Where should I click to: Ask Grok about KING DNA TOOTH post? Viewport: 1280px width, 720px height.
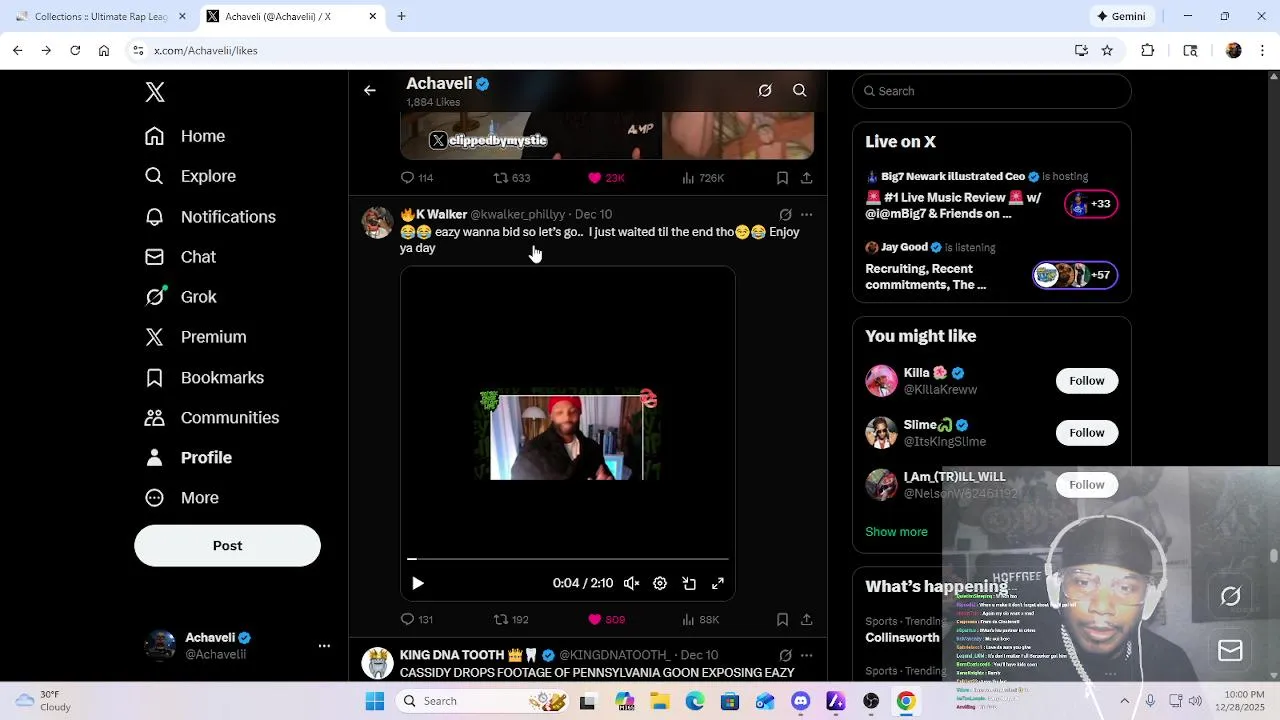coord(785,656)
